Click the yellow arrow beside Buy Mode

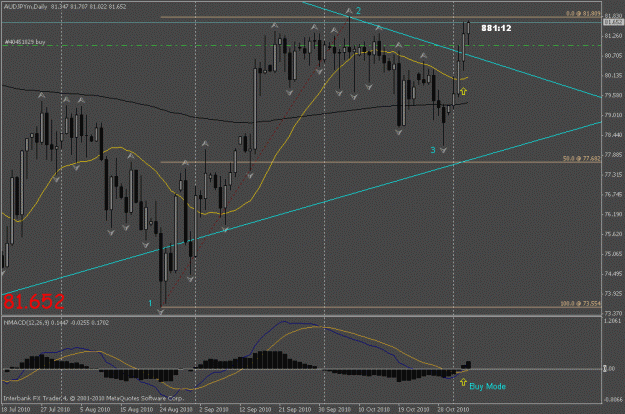pos(463,383)
